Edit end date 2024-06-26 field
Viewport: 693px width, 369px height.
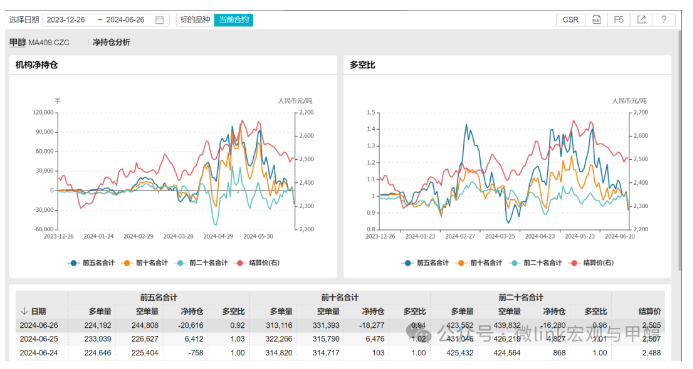tap(125, 20)
